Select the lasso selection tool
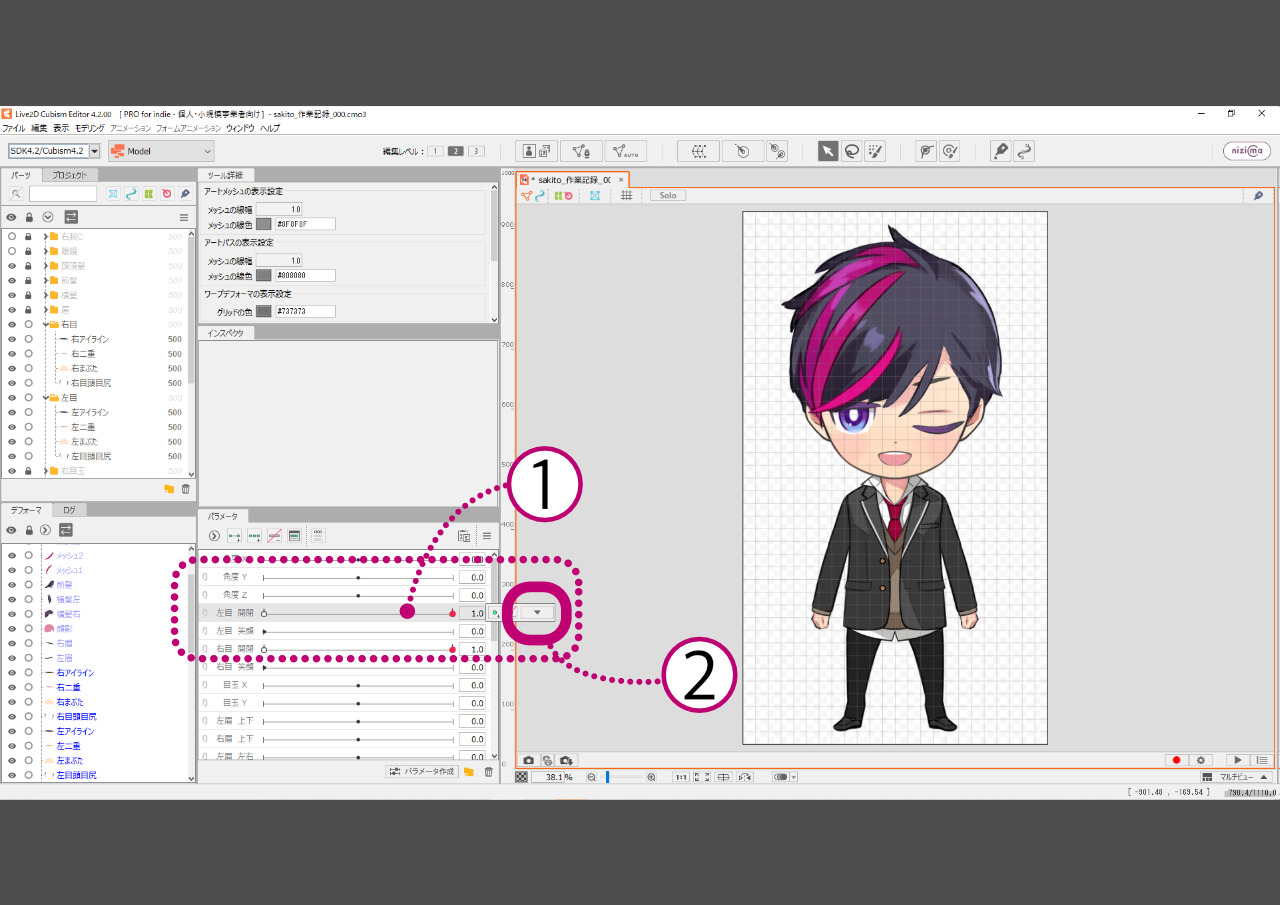1280x905 pixels. click(851, 151)
